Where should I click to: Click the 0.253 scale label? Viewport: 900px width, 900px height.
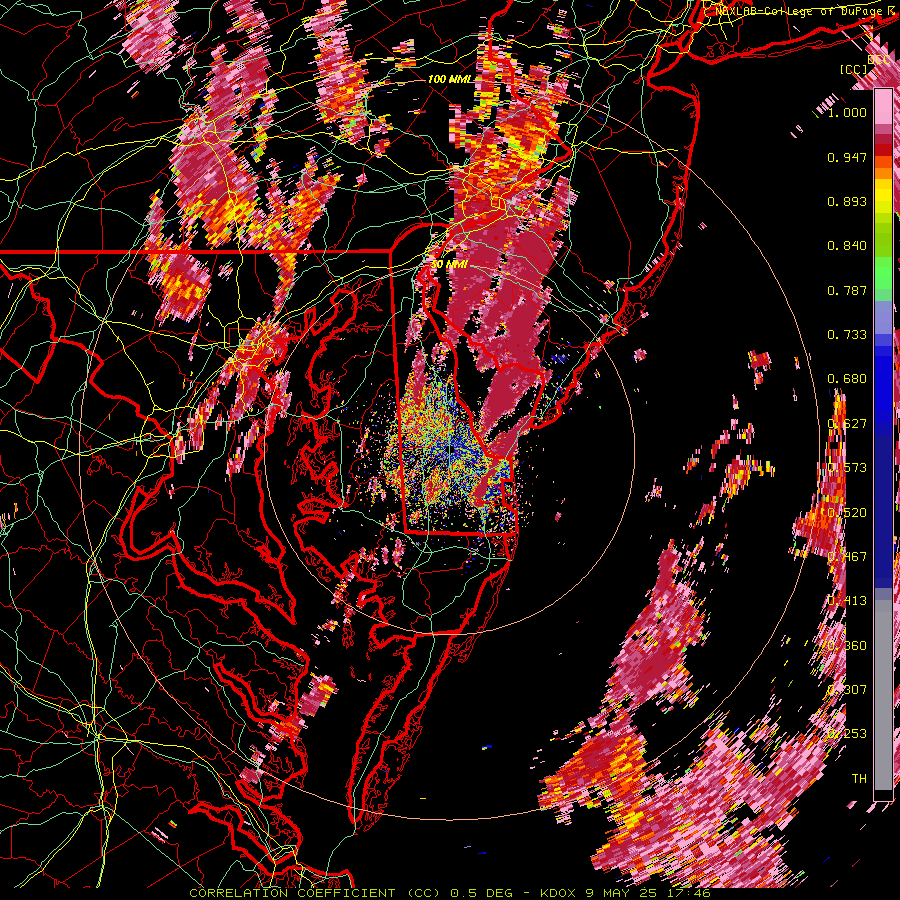pyautogui.click(x=847, y=734)
